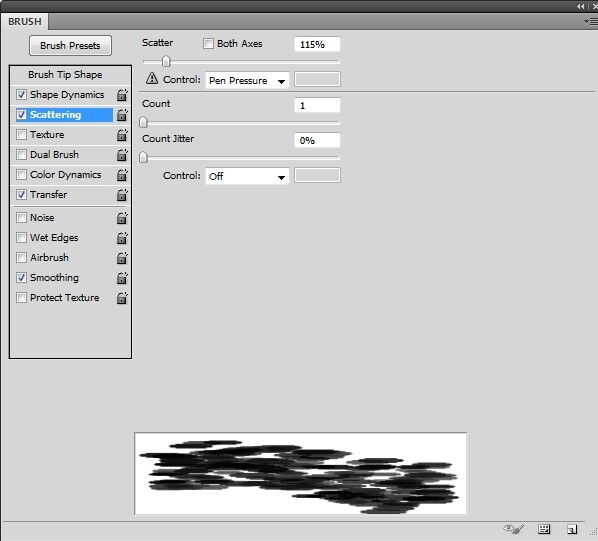This screenshot has width=598, height=541.
Task: Select the Smoothing label
Action: (x=54, y=278)
